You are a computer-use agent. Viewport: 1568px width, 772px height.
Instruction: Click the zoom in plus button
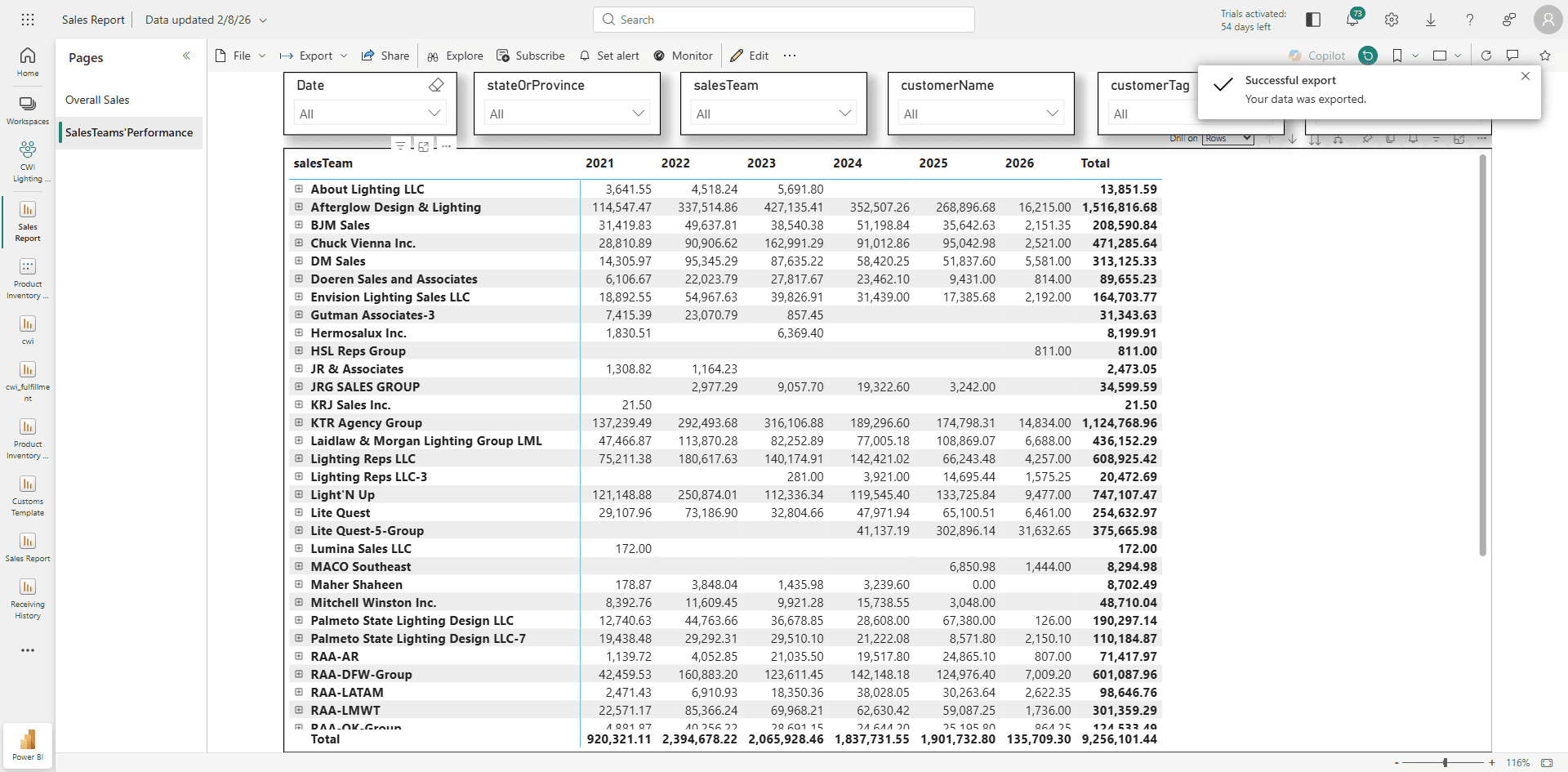click(1492, 762)
